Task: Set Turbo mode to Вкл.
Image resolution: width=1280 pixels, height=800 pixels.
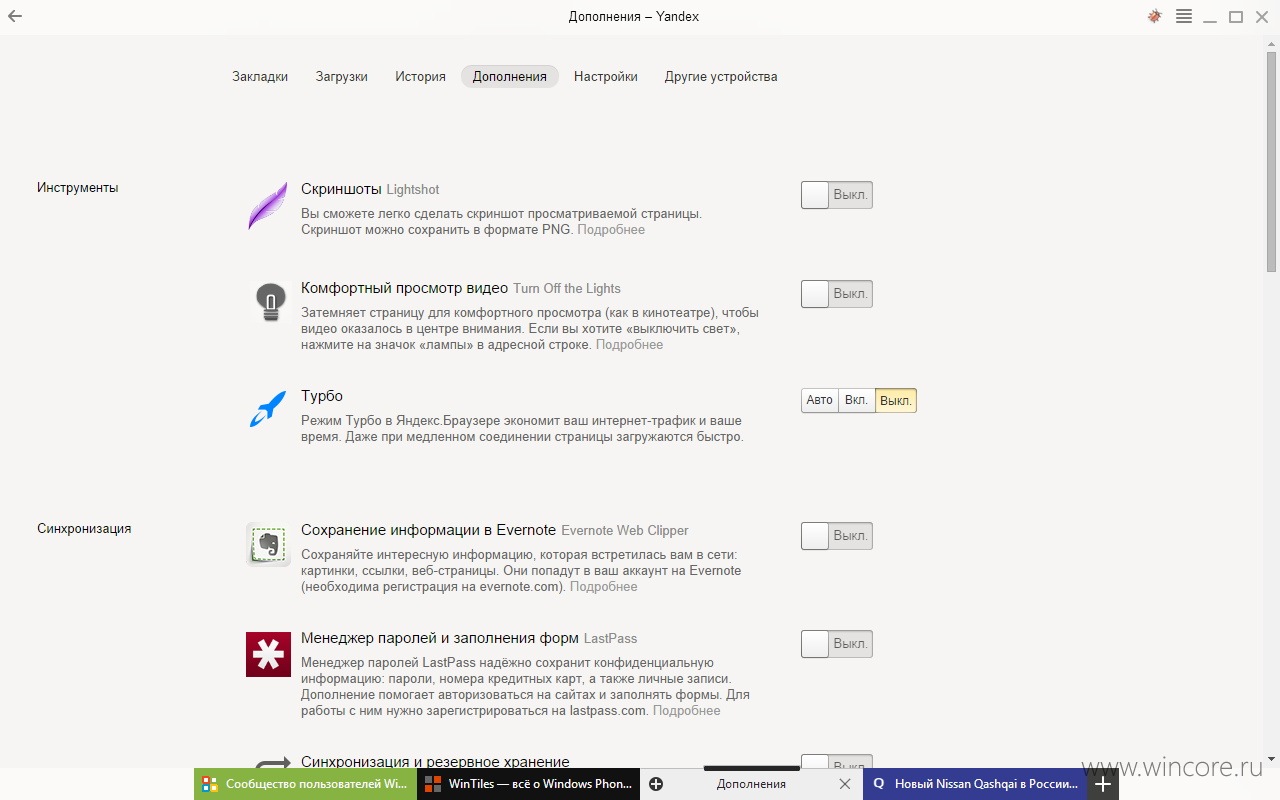Action: point(856,400)
